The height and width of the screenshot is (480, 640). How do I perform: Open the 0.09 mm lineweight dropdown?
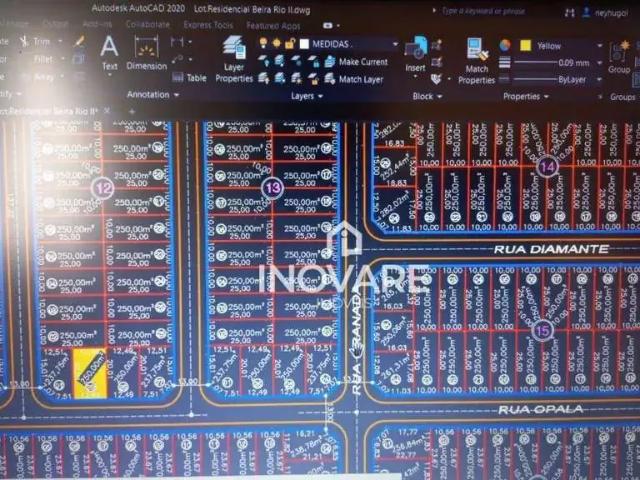pos(600,63)
